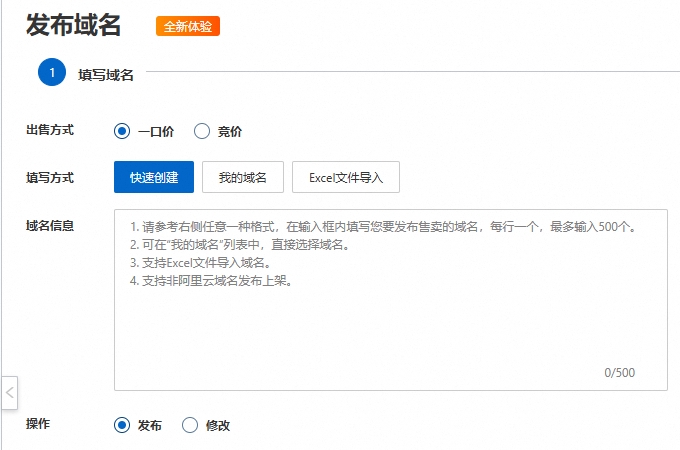Click the 填写方式 field label
The height and width of the screenshot is (450, 680).
pos(50,177)
